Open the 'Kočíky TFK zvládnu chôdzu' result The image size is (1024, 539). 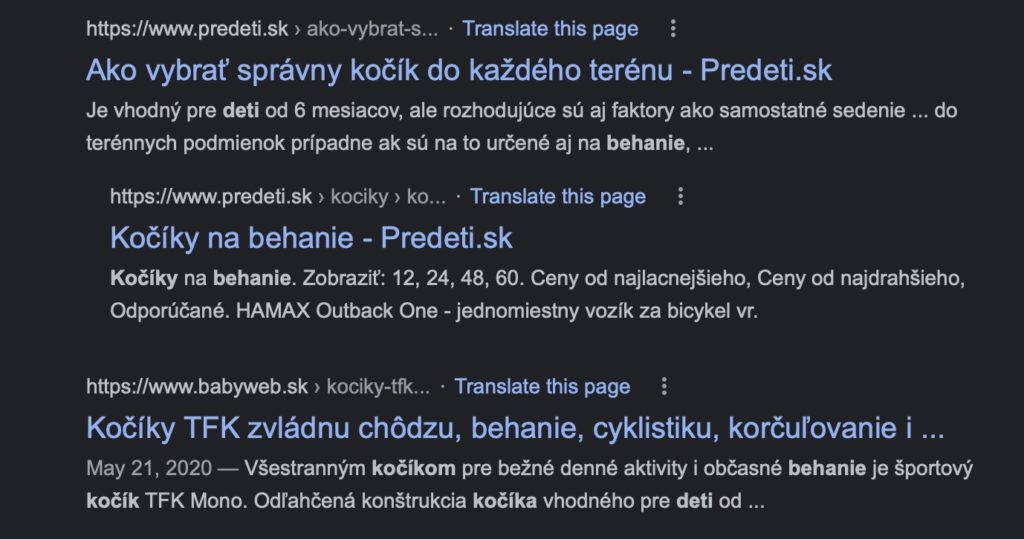pyautogui.click(x=515, y=428)
